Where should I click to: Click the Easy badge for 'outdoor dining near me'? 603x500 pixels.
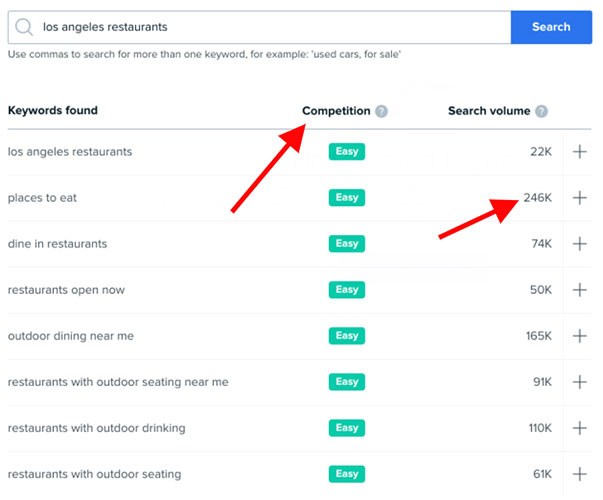tap(346, 336)
